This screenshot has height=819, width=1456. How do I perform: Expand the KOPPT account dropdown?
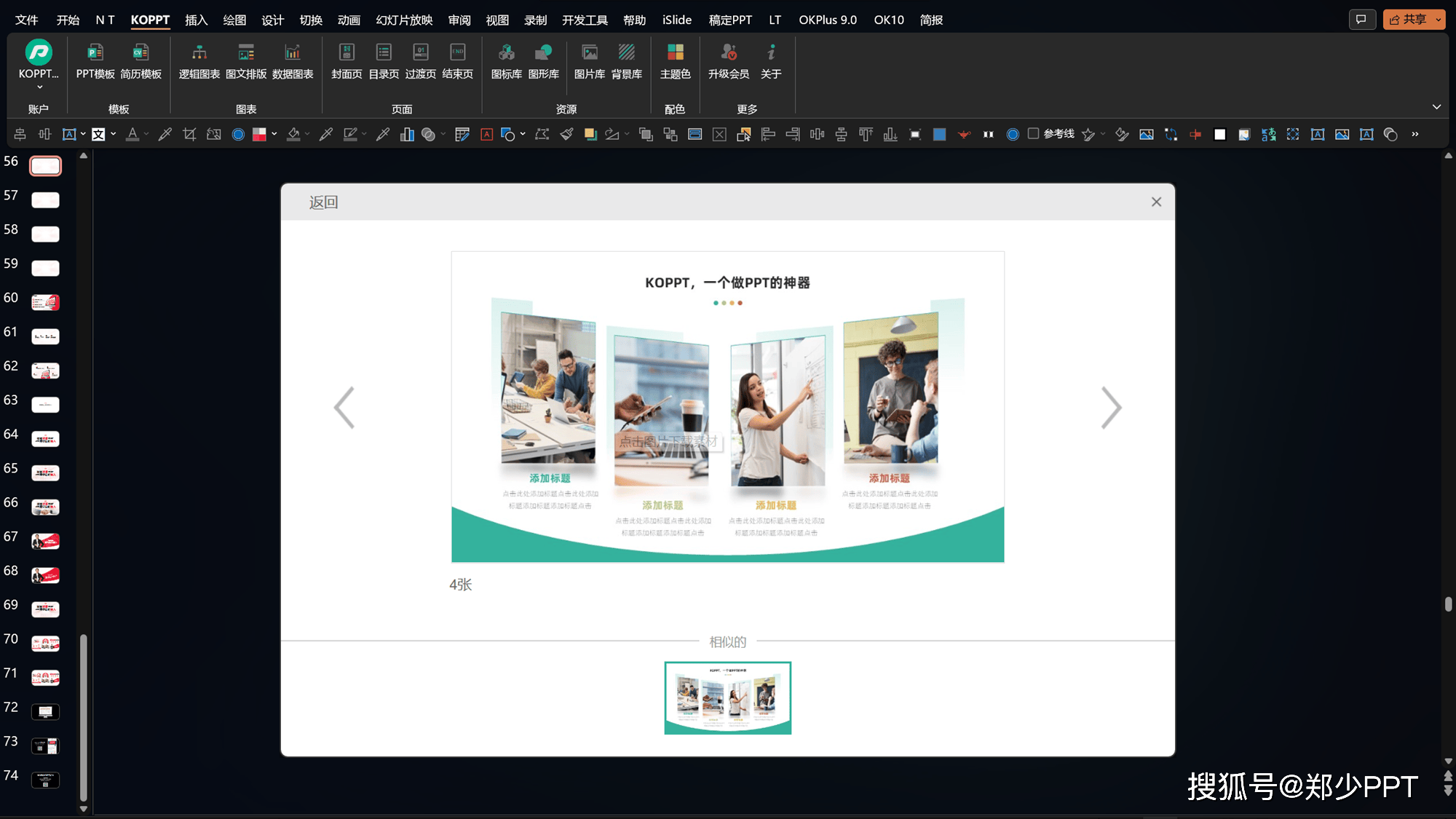tap(39, 87)
